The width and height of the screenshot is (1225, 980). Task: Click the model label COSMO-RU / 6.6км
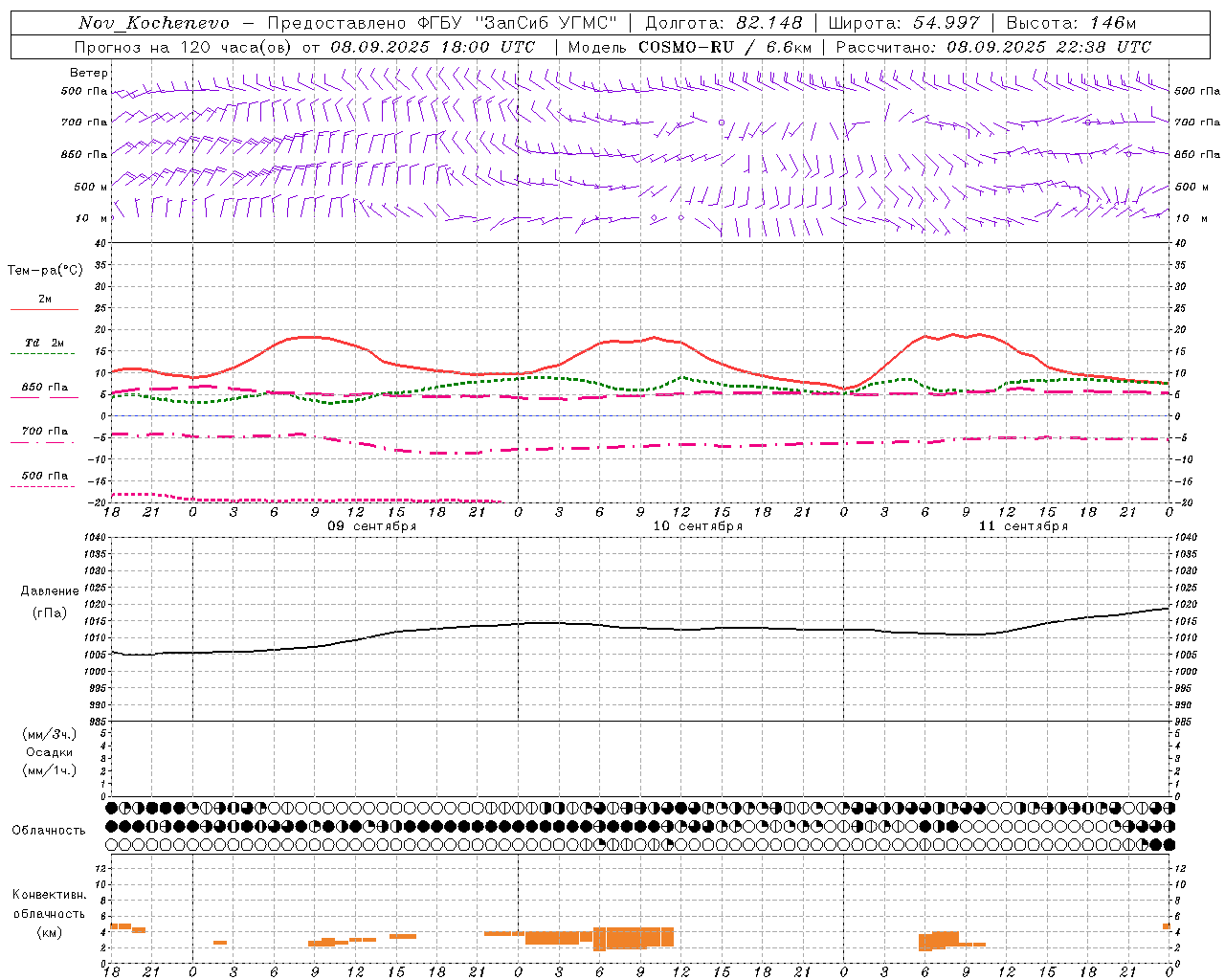click(725, 47)
